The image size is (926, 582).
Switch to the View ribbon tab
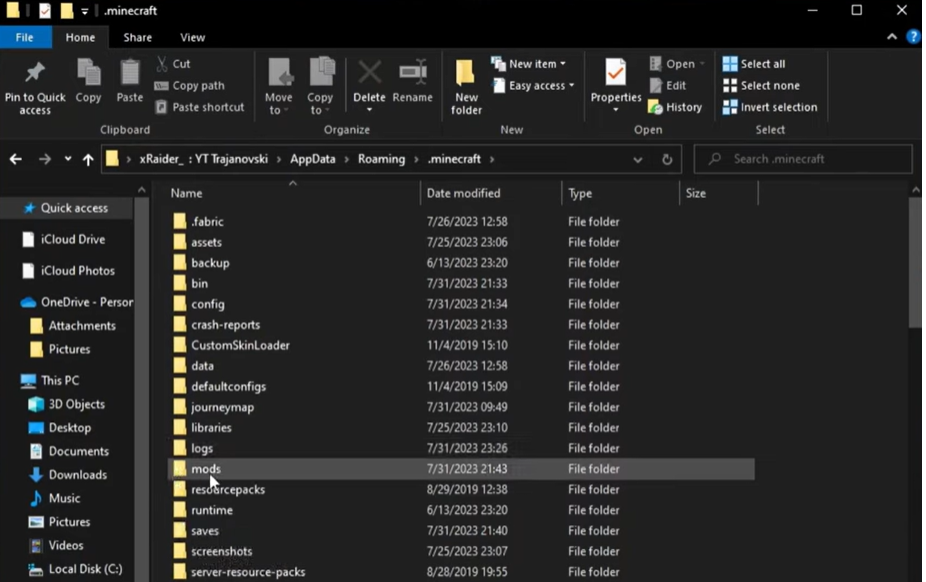click(192, 37)
